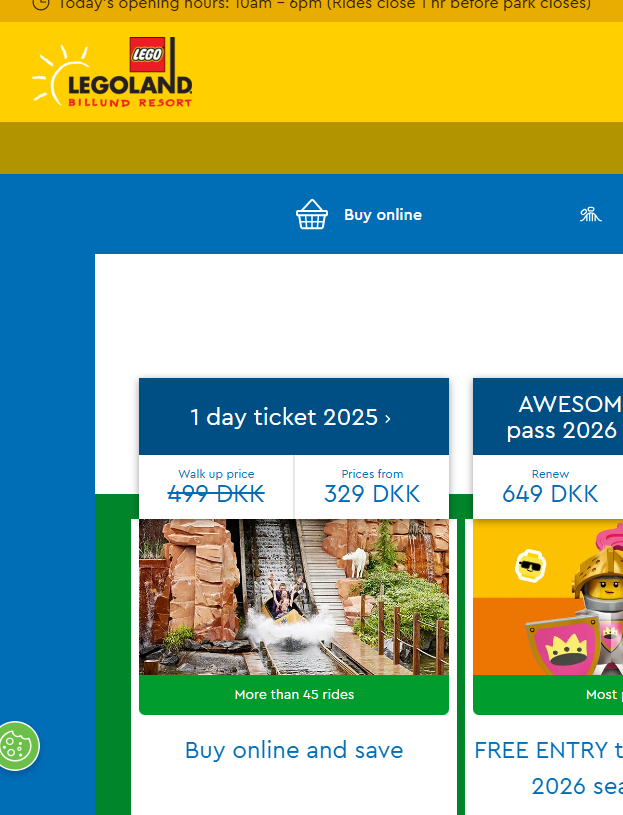Click the clock icon beside opening hours
The image size is (623, 815).
pyautogui.click(x=41, y=4)
